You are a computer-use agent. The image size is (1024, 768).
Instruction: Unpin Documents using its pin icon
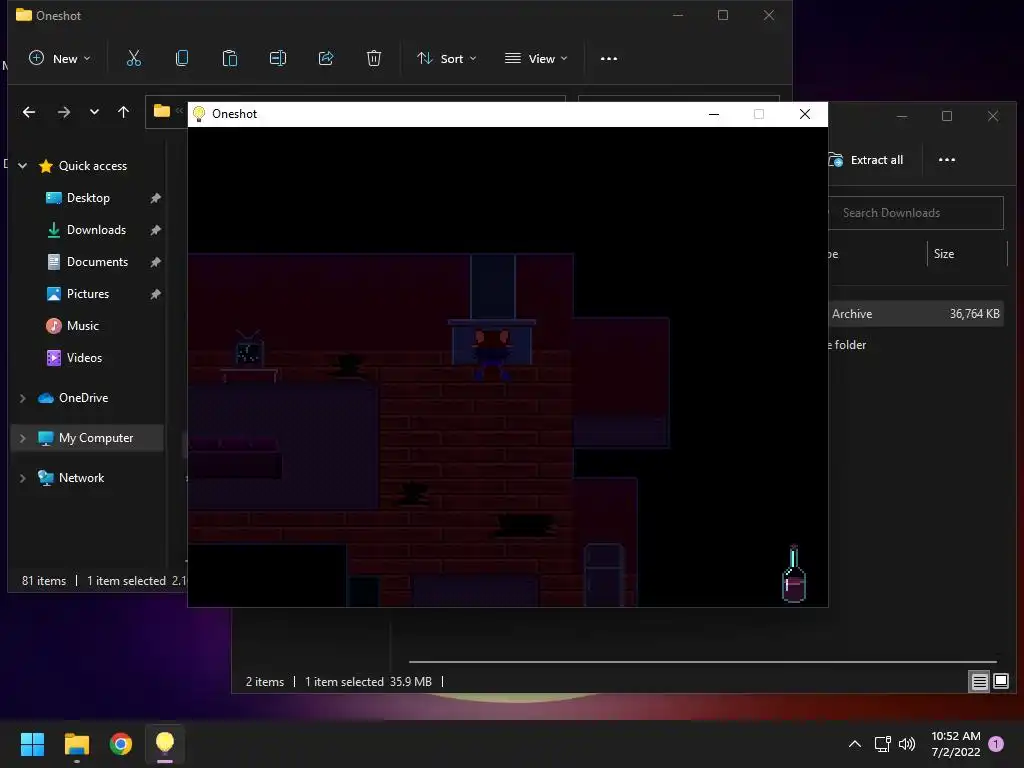[x=155, y=262]
